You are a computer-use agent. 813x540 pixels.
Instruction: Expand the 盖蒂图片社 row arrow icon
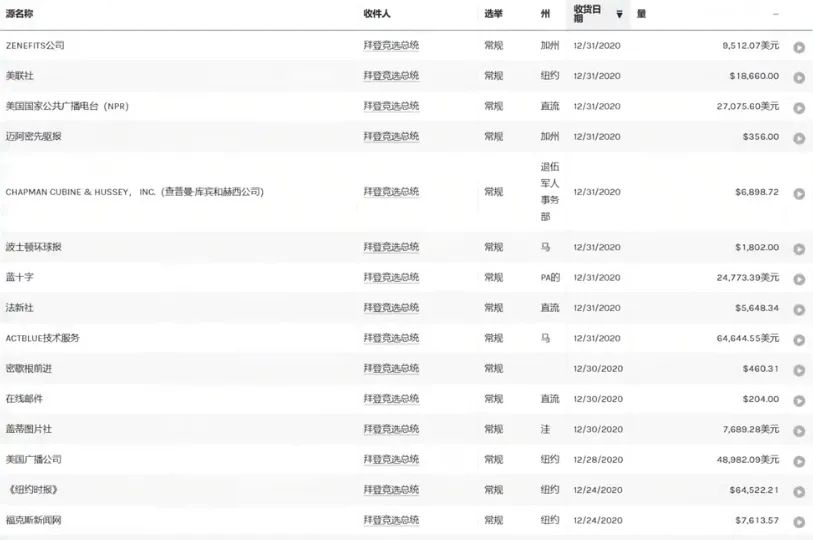coord(799,431)
